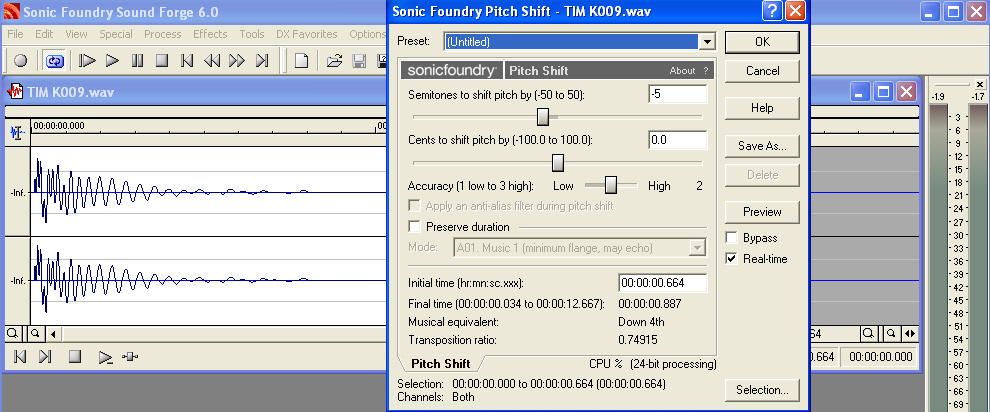Viewport: 990px width, 412px height.
Task: Expand the Mode dropdown arrow
Action: click(697, 248)
